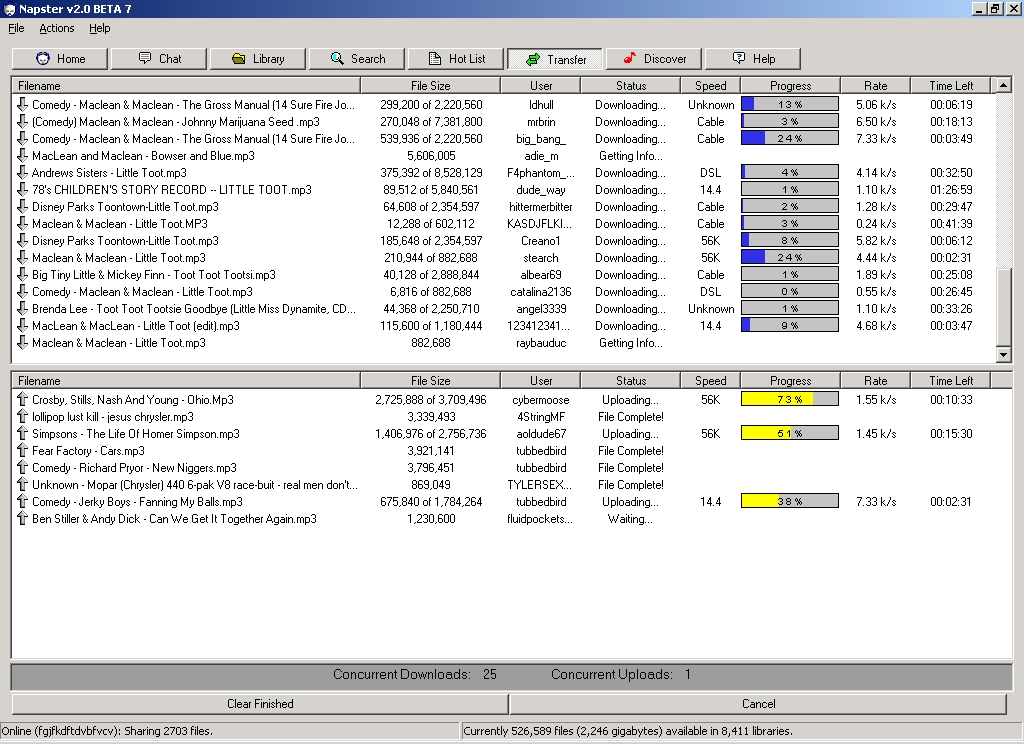Open the Help menu in menu bar
This screenshot has width=1024, height=744.
point(100,28)
